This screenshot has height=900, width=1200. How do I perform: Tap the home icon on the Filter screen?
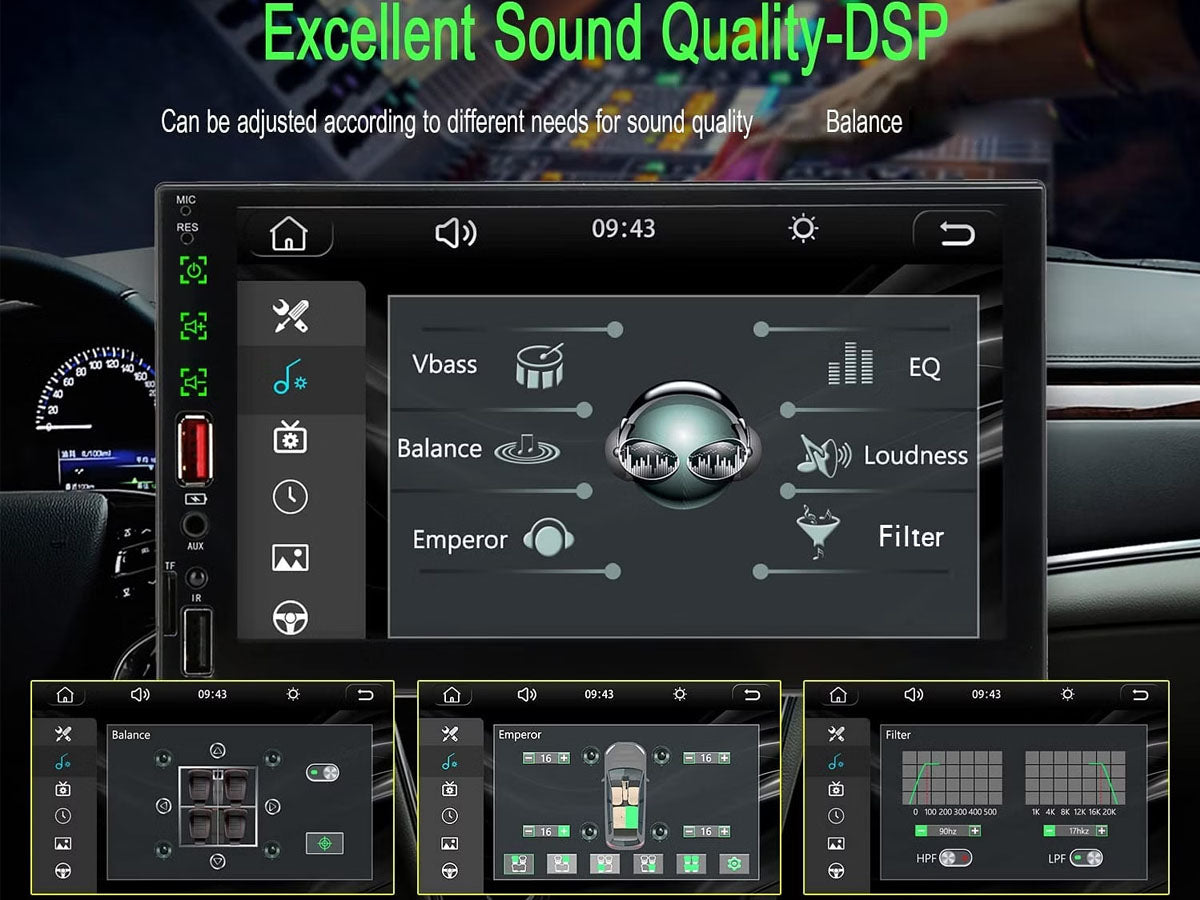[838, 695]
